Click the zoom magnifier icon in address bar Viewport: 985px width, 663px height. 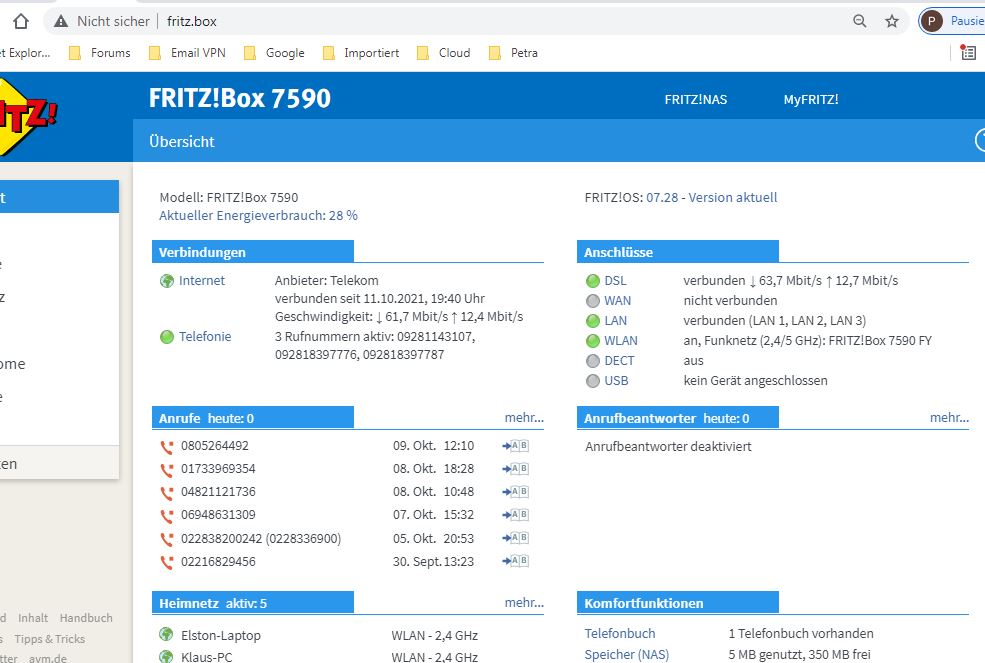[859, 21]
